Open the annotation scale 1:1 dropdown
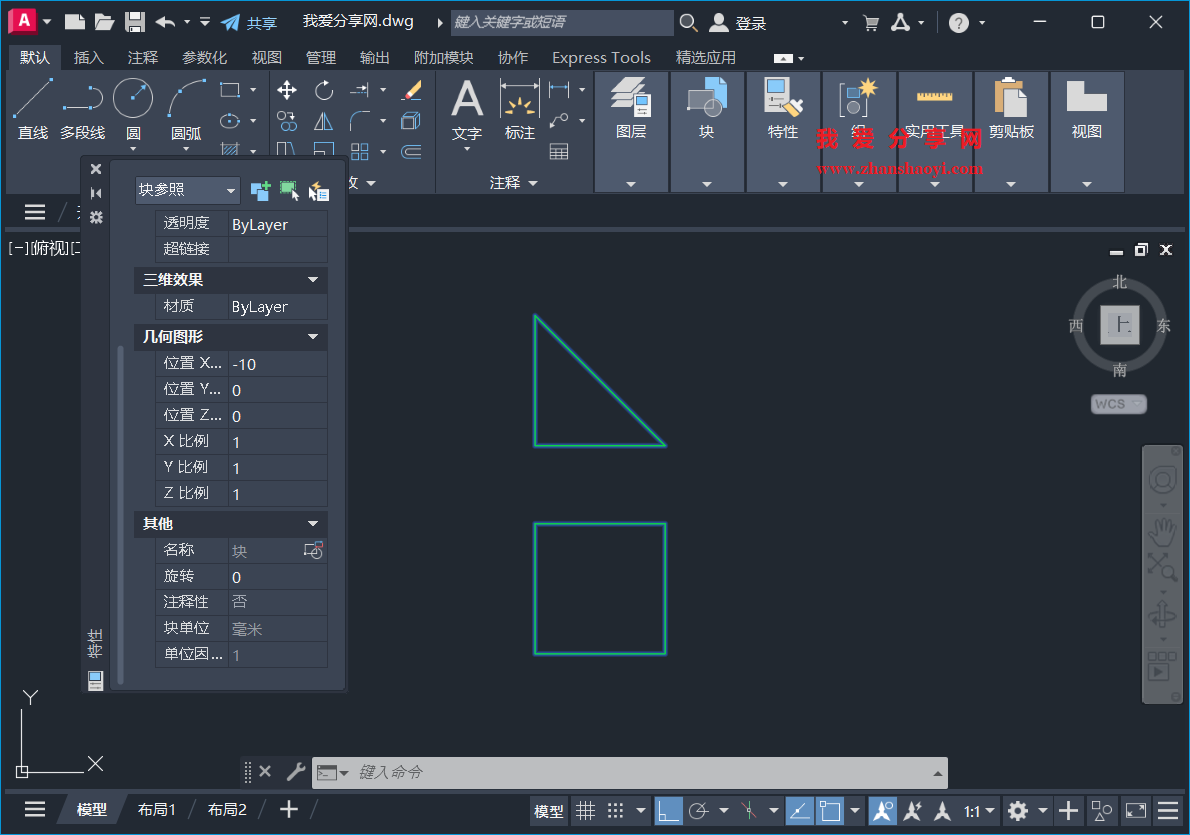1190x835 pixels. (979, 811)
